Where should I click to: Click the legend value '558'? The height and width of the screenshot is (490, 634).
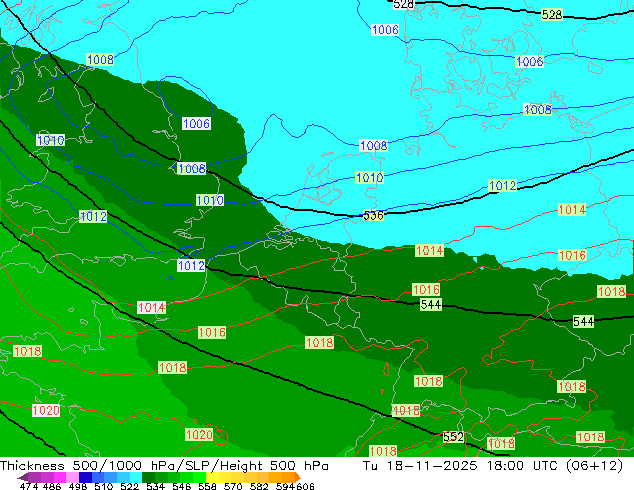coord(207,486)
